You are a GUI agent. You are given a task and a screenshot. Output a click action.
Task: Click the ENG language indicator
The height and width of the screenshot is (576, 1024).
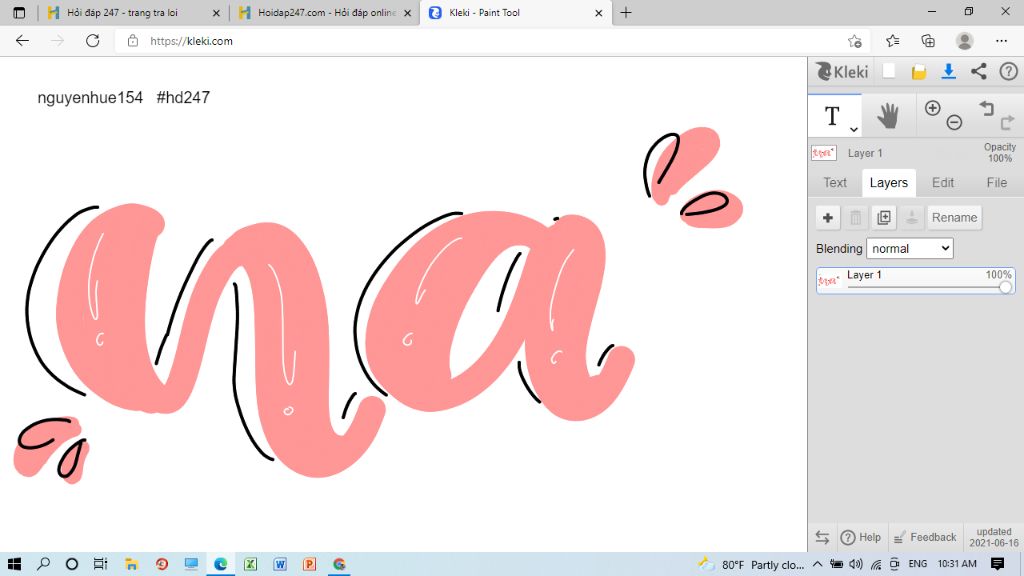pos(918,564)
